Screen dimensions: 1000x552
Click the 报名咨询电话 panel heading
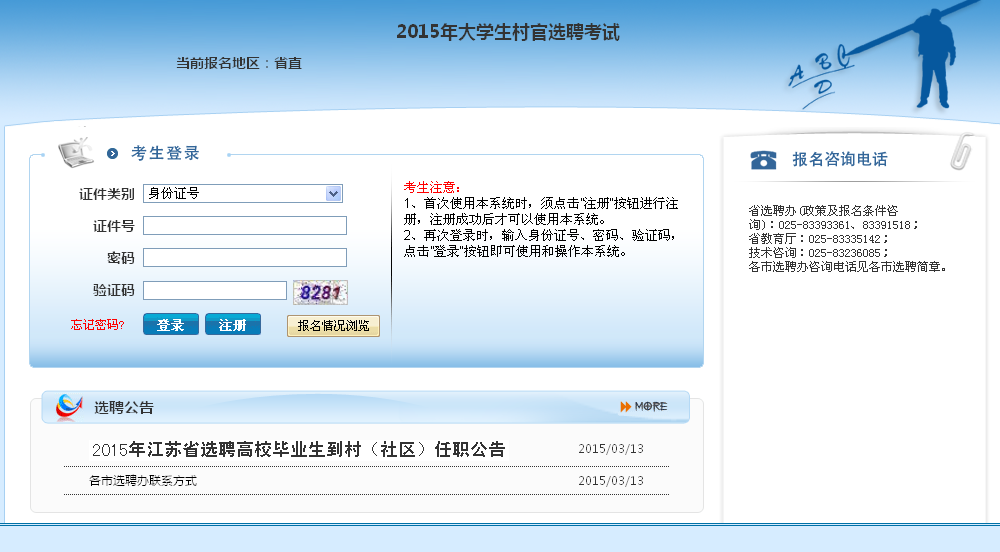click(x=839, y=159)
